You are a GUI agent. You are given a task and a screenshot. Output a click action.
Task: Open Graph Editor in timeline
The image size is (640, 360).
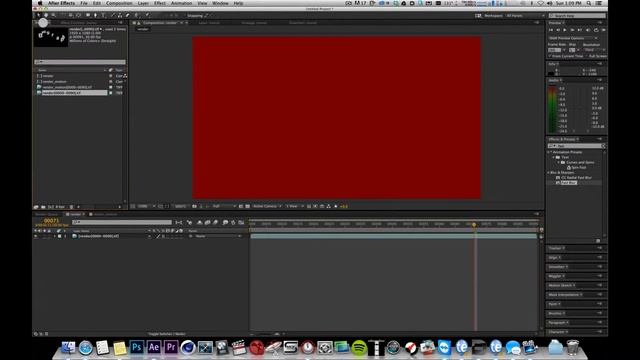click(x=241, y=222)
